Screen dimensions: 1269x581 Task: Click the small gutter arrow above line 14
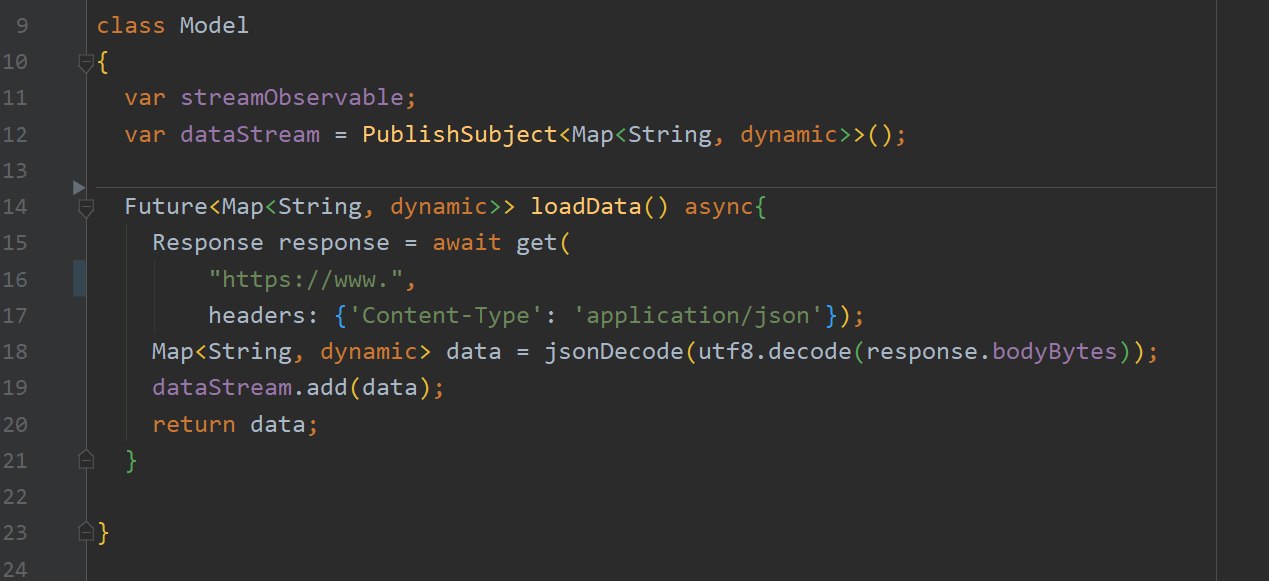(x=79, y=187)
